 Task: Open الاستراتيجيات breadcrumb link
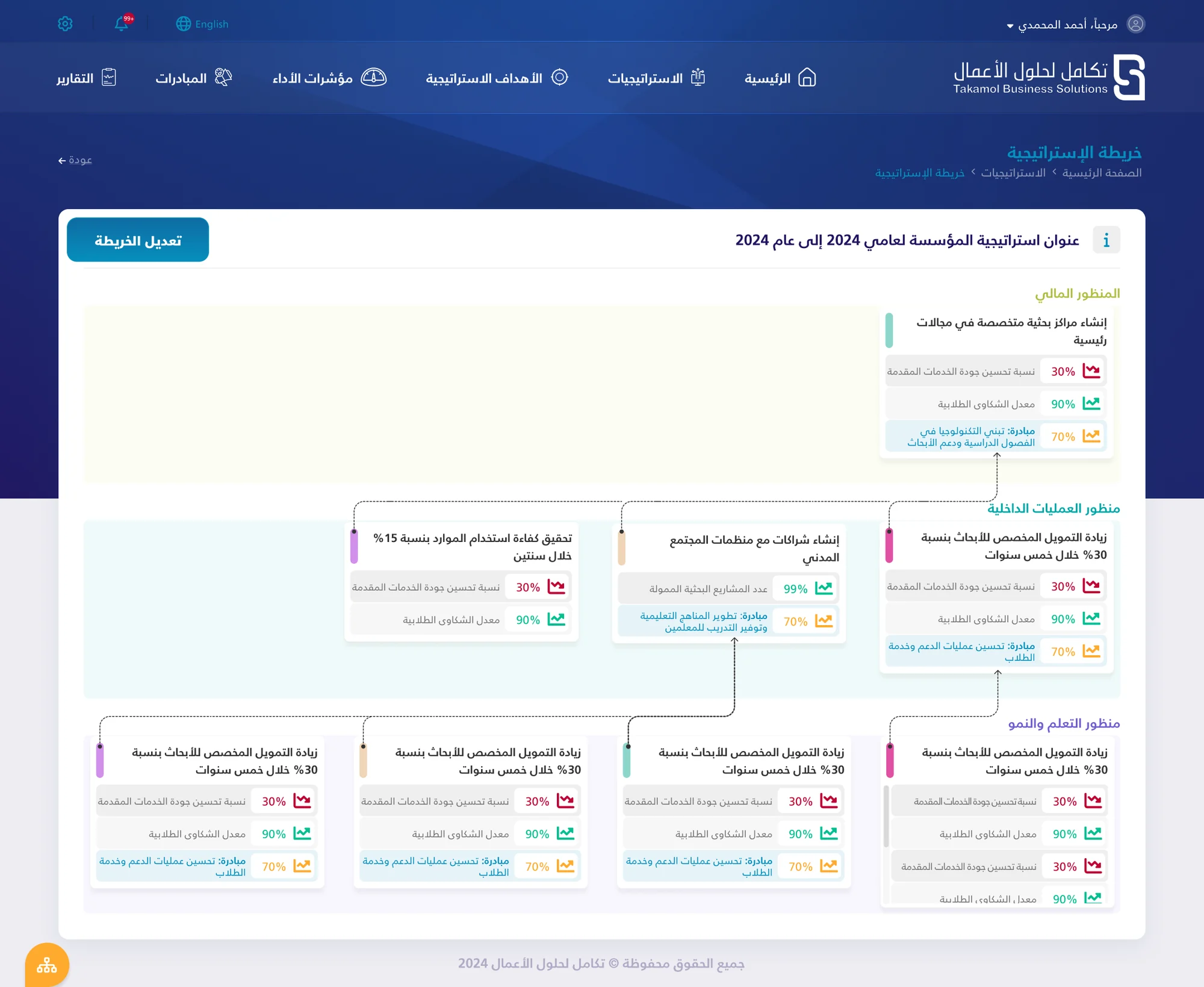click(x=1013, y=173)
